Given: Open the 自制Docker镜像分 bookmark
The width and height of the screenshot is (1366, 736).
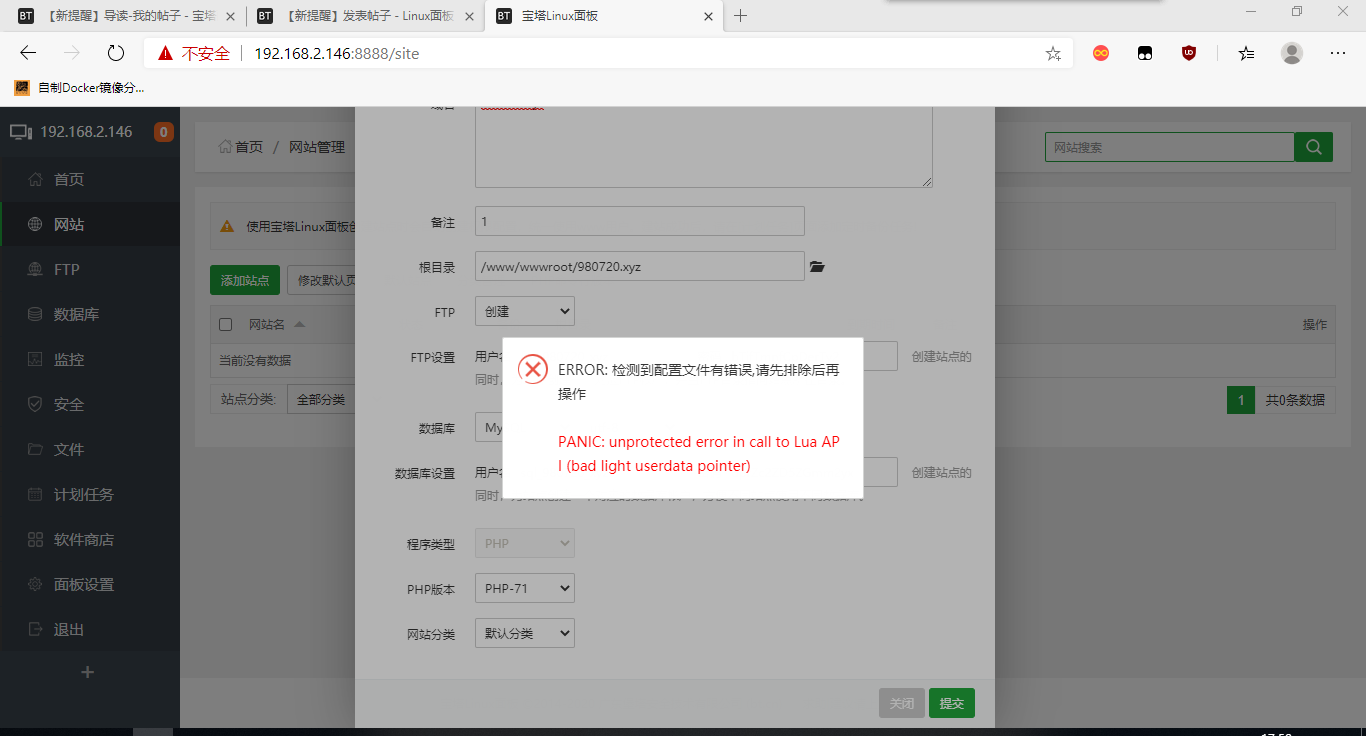Looking at the screenshot, I should [80, 88].
